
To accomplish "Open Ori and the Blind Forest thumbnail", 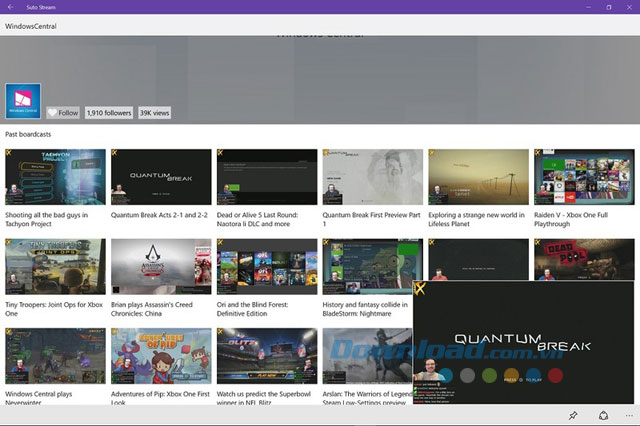I will pos(267,266).
